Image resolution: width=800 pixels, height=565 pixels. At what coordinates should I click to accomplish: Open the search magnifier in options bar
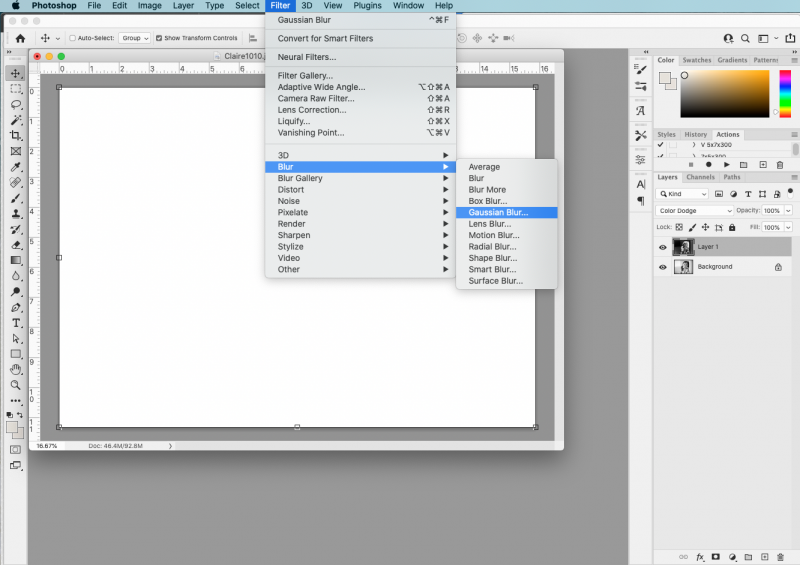pyautogui.click(x=745, y=38)
